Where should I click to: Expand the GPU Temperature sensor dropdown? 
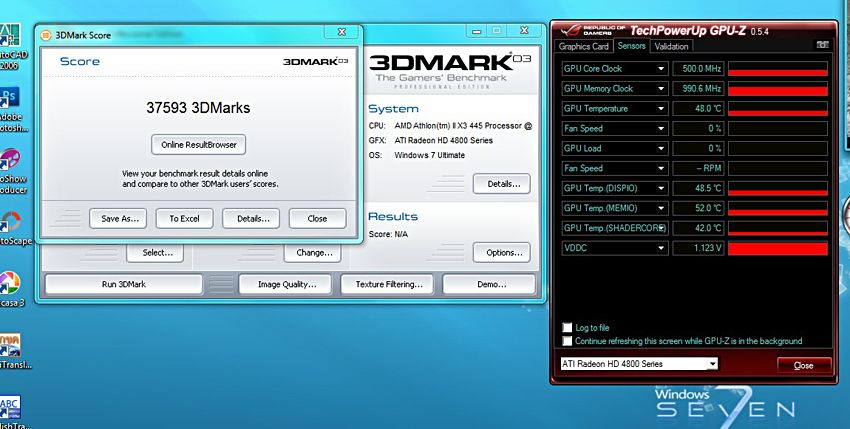(x=661, y=108)
